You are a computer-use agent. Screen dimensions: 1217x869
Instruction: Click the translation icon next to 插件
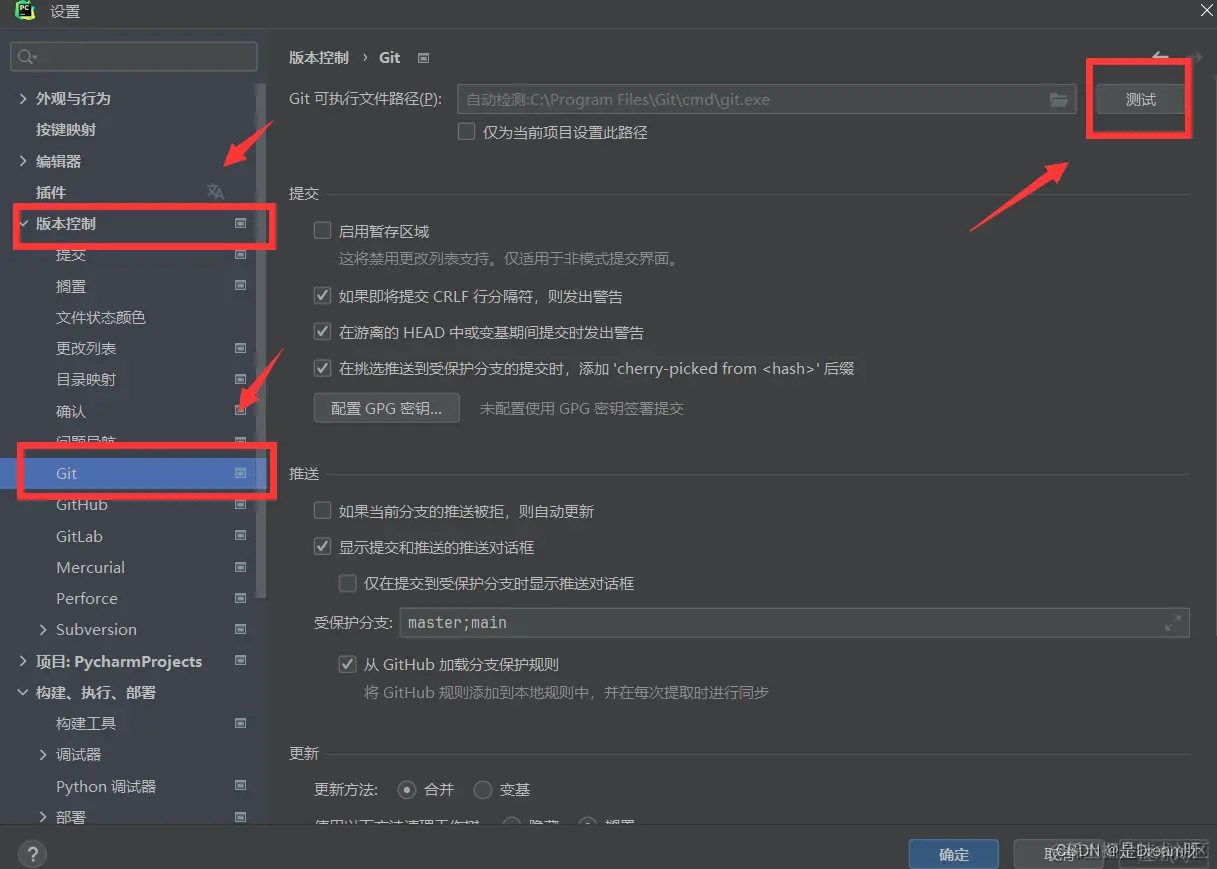click(215, 192)
